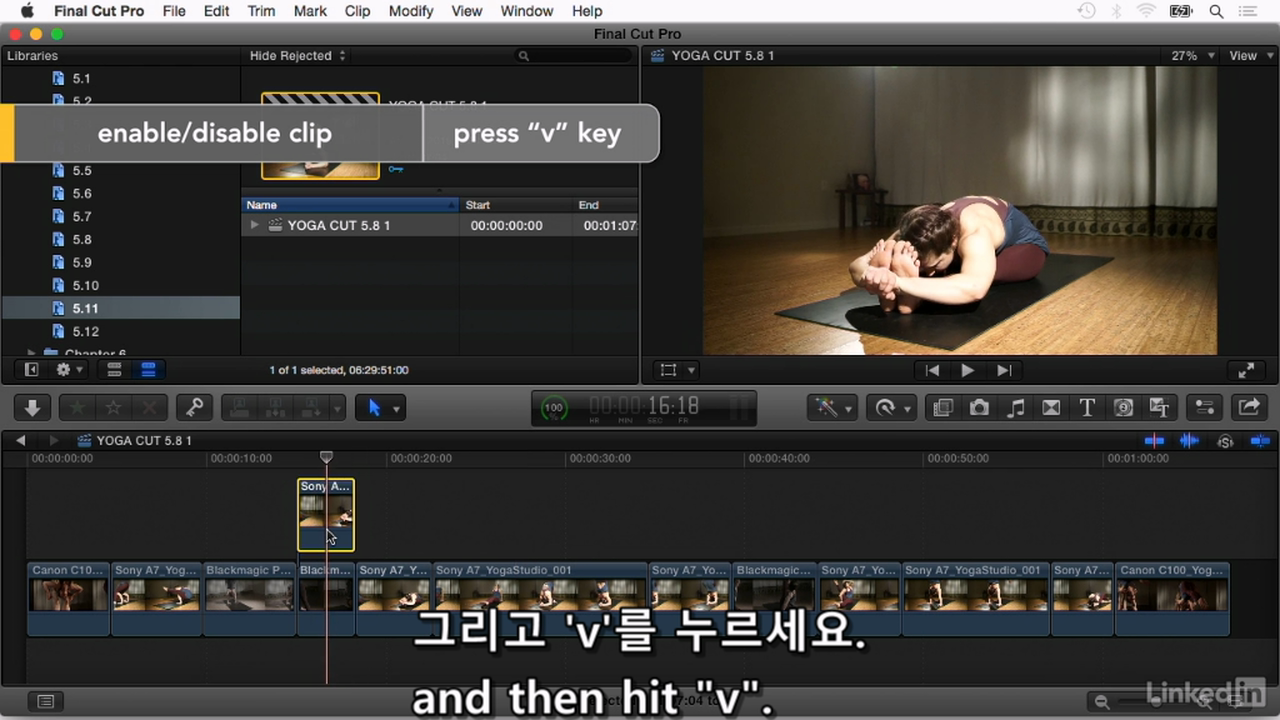
Task: Go to next edit in viewer
Action: 1004,370
